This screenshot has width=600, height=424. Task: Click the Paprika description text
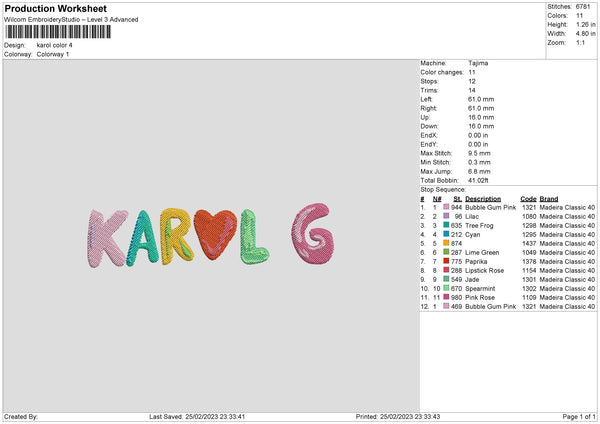(x=476, y=261)
